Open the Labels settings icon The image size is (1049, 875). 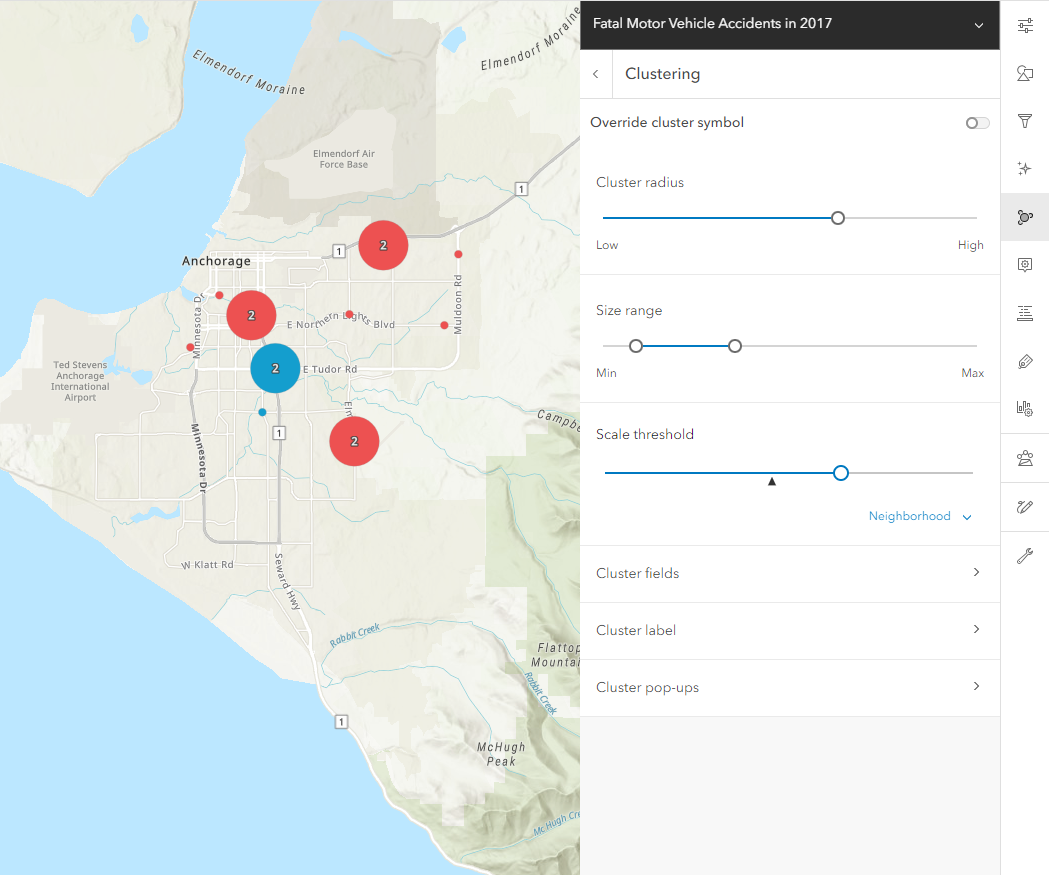1025,361
